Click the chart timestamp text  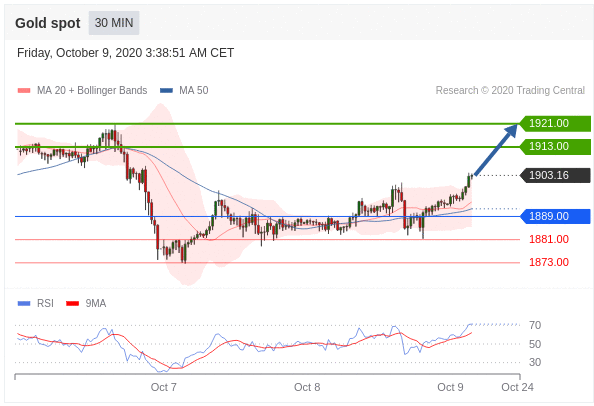click(x=125, y=53)
